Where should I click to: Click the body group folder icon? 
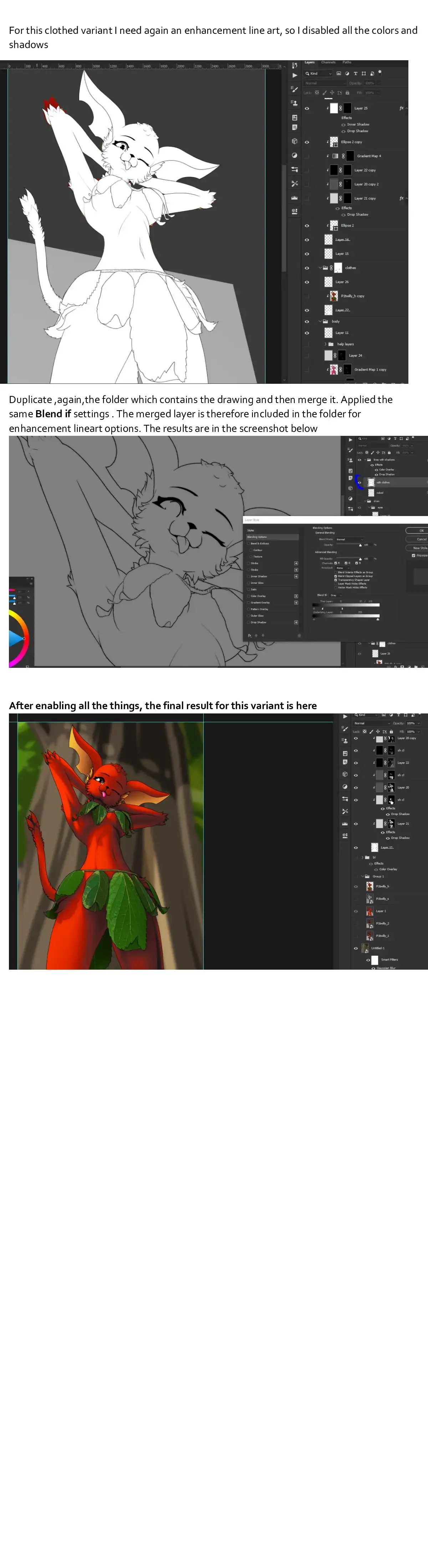(326, 321)
